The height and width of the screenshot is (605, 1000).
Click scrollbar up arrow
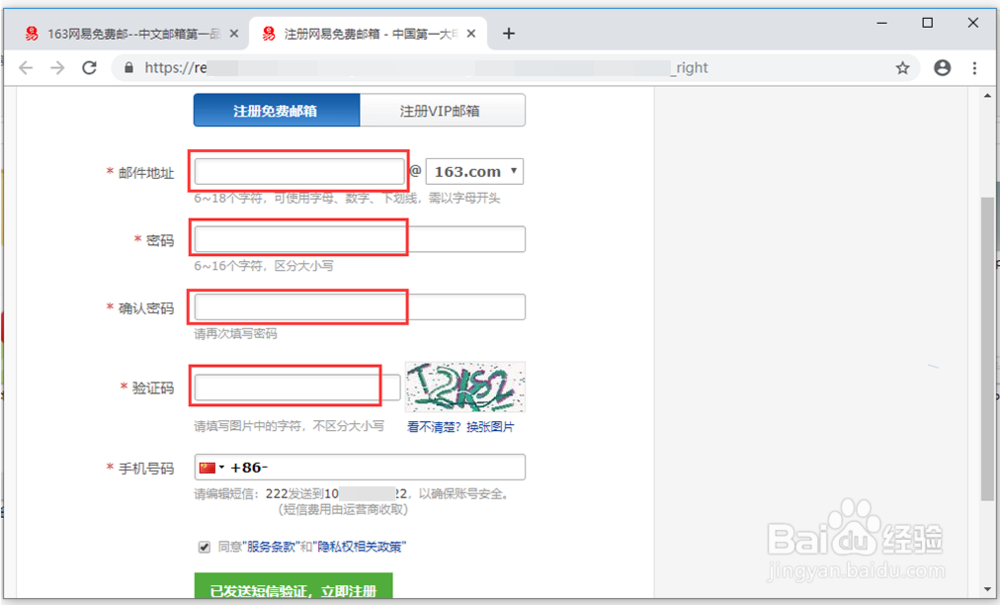pyautogui.click(x=987, y=96)
